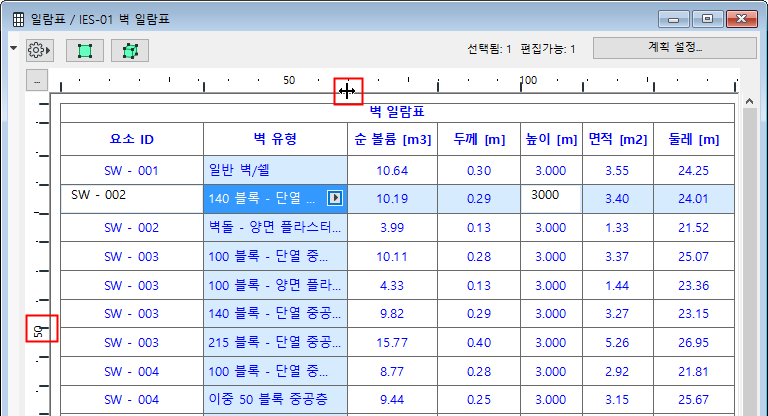Click the select-in-3D green cube icon
The height and width of the screenshot is (416, 768).
tap(130, 51)
